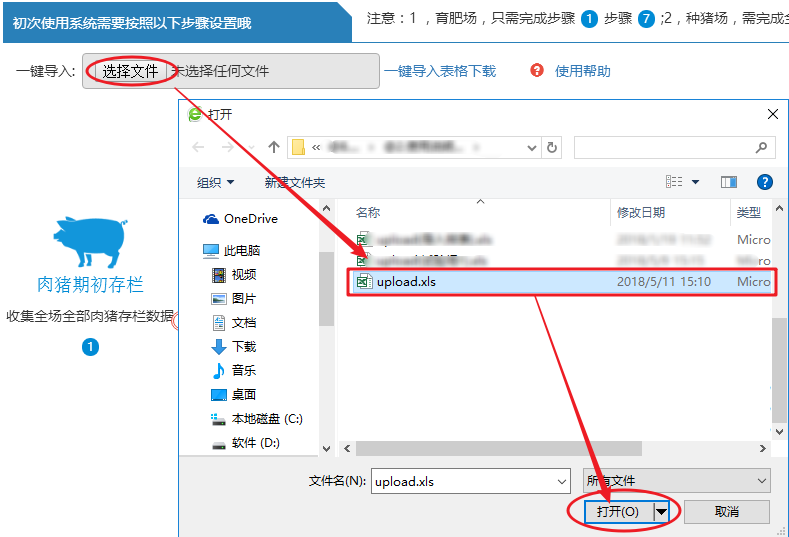Image resolution: width=789 pixels, height=537 pixels.
Task: Open the view options dropdown arrow
Action: point(696,182)
